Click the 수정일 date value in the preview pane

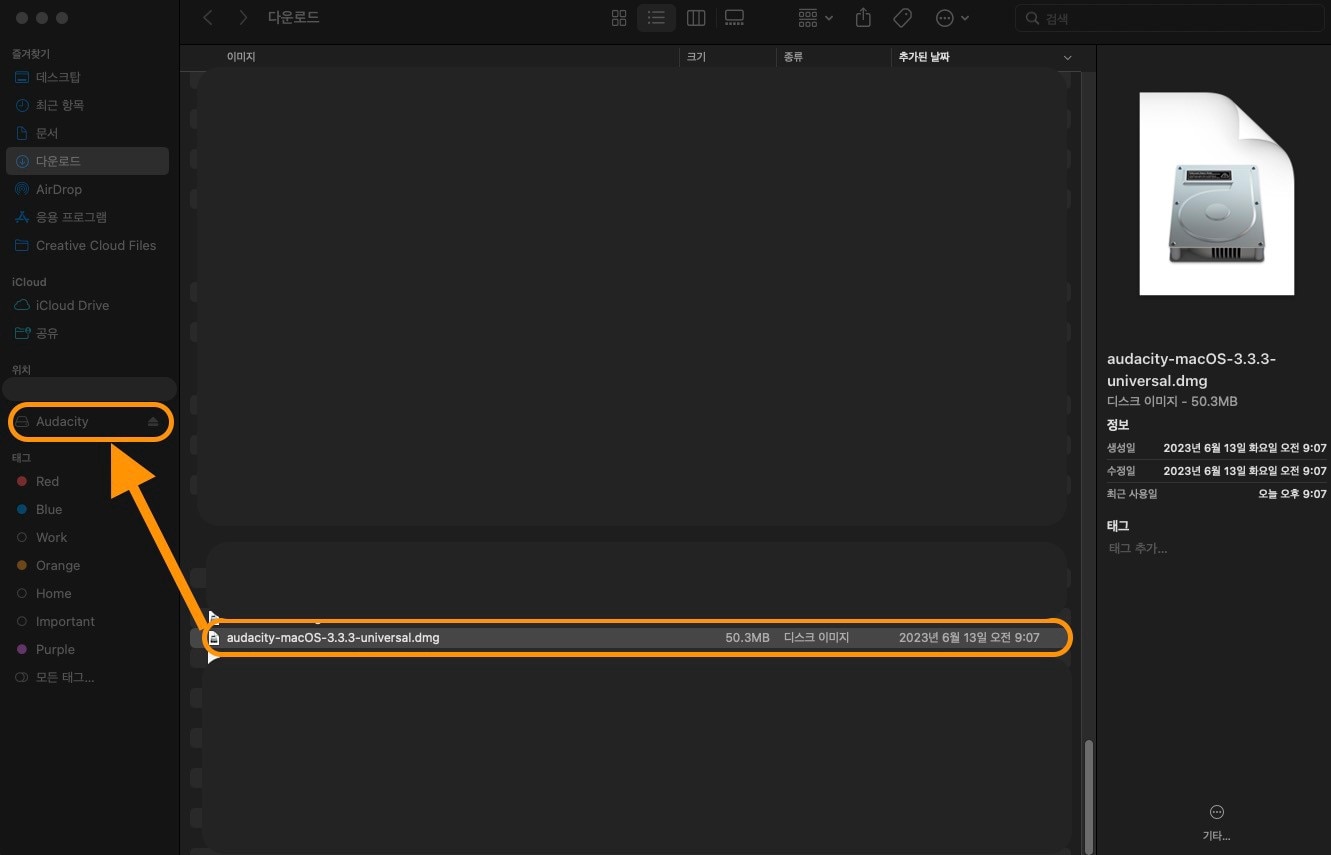pos(1245,471)
